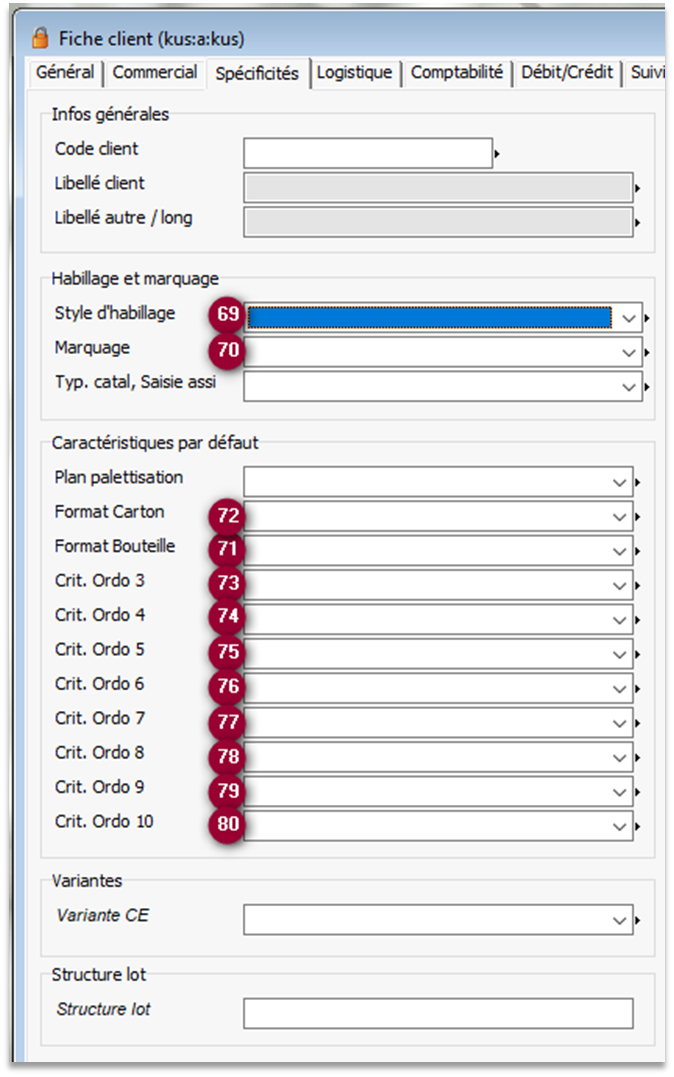Click the numbered marker 69 badge
674x1077 pixels.
[x=229, y=315]
